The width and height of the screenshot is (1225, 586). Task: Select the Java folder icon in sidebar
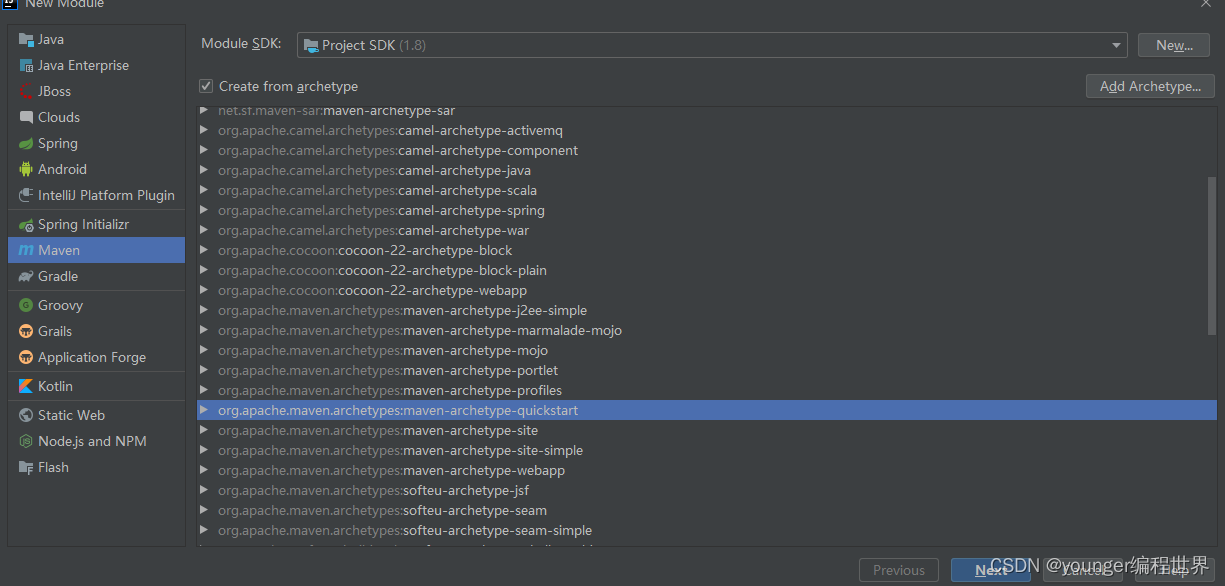coord(26,40)
